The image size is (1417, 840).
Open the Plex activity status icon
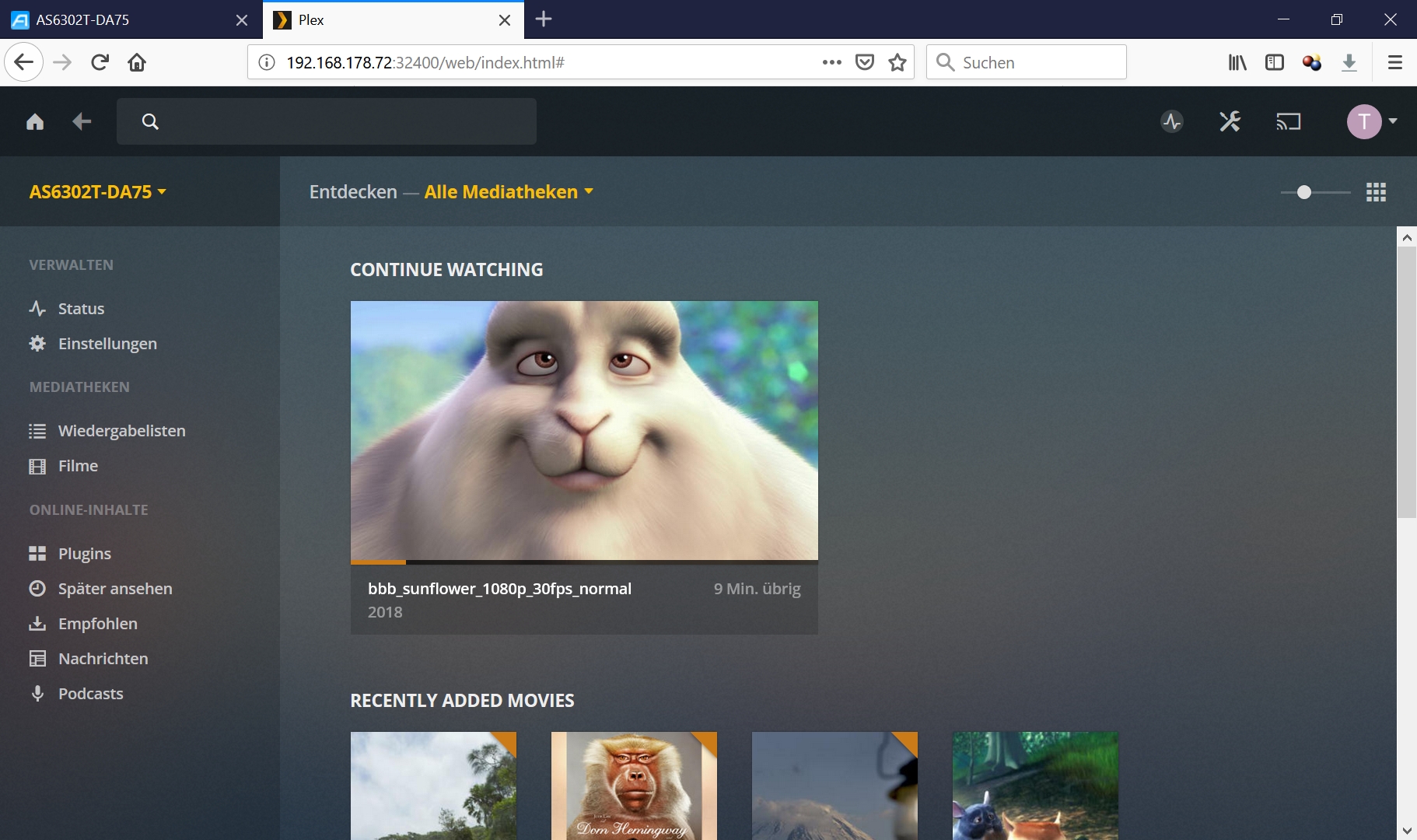1172,121
